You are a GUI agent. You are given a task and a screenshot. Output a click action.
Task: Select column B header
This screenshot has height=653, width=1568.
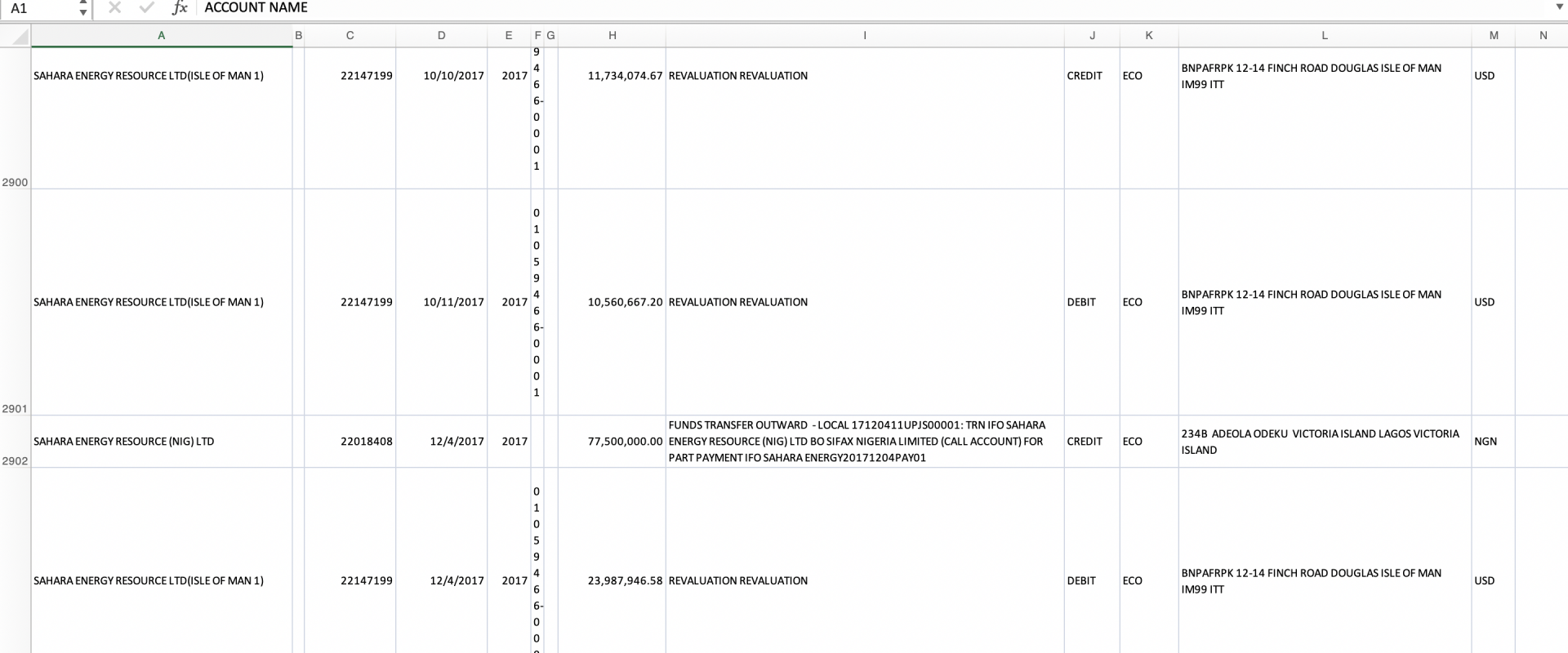[299, 36]
